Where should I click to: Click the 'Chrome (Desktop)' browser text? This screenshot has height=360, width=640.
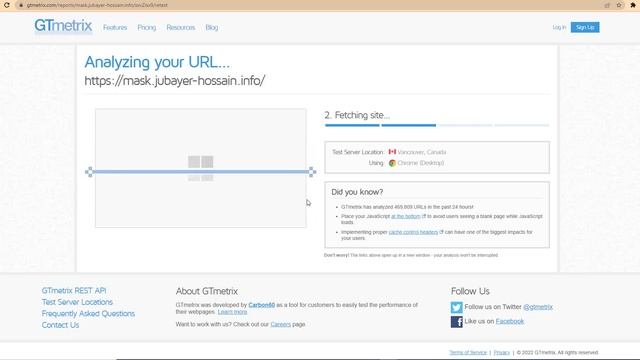[x=420, y=163]
